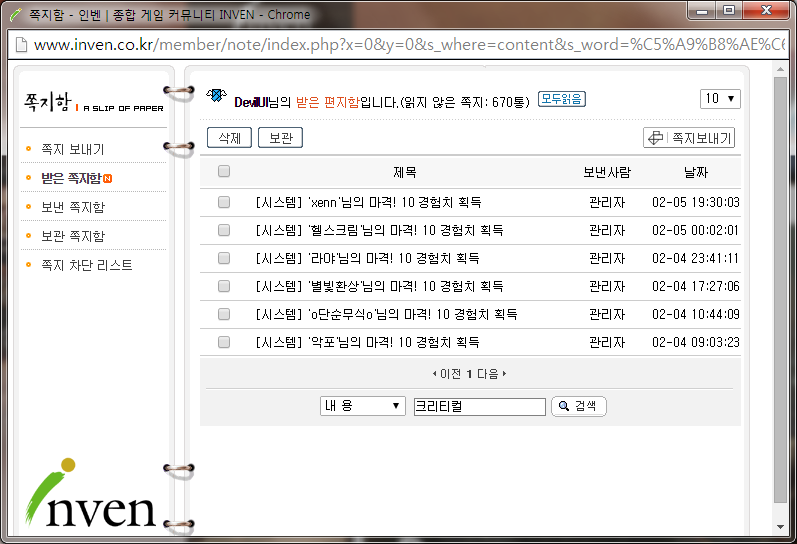Open 쪽지 보내기 in sidebar menu
This screenshot has height=544, width=797.
pyautogui.click(x=72, y=149)
